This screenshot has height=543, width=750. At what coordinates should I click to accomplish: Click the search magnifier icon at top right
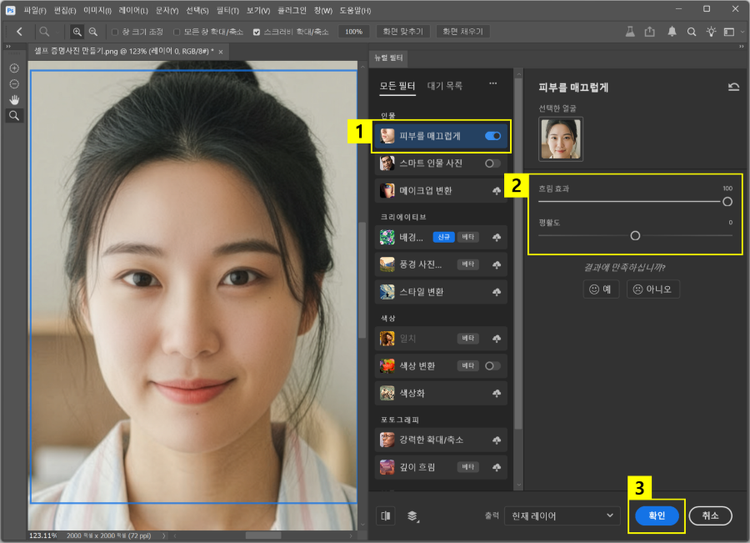[691, 32]
